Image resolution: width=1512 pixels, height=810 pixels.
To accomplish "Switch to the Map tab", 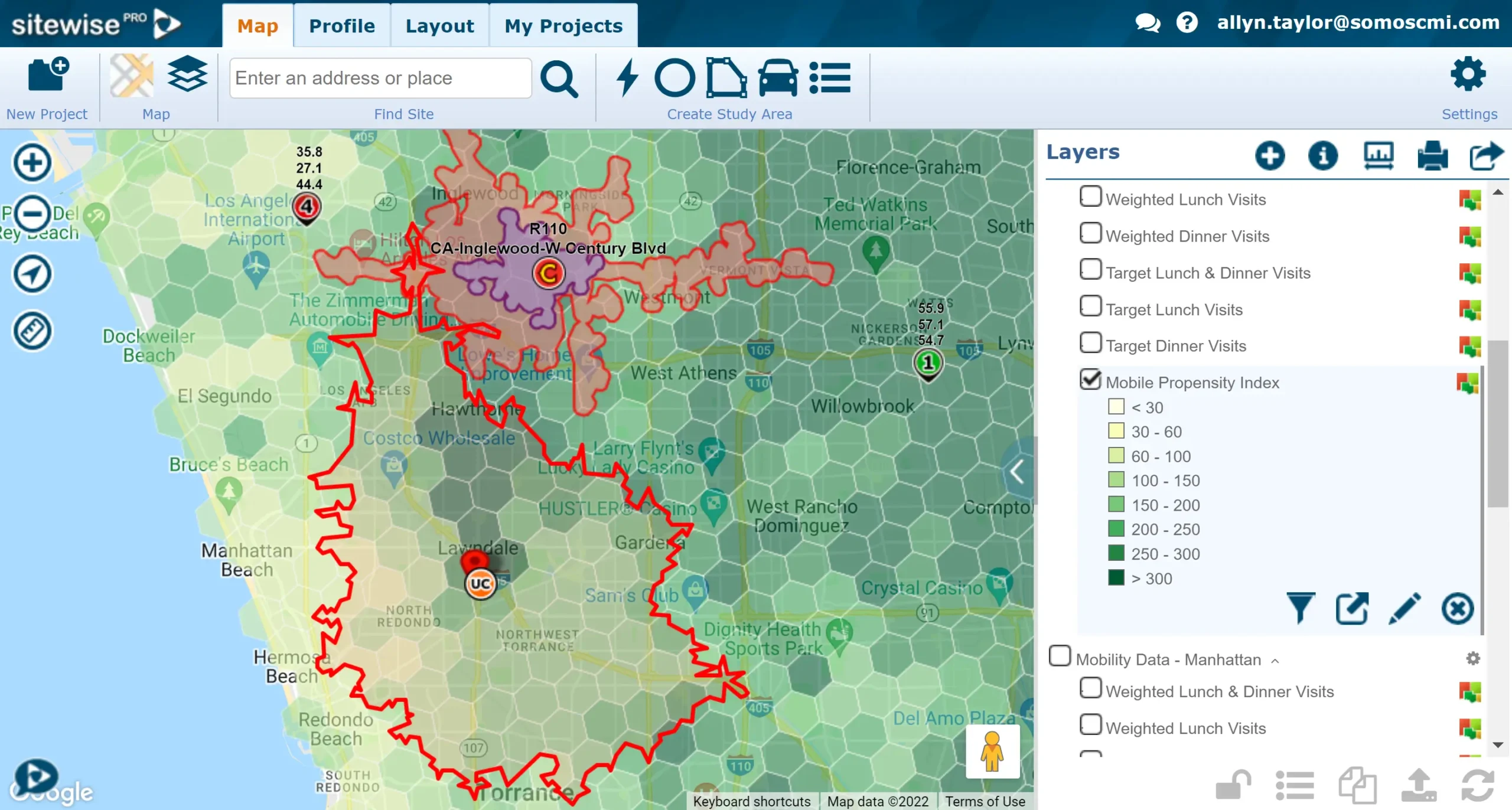I will click(258, 26).
